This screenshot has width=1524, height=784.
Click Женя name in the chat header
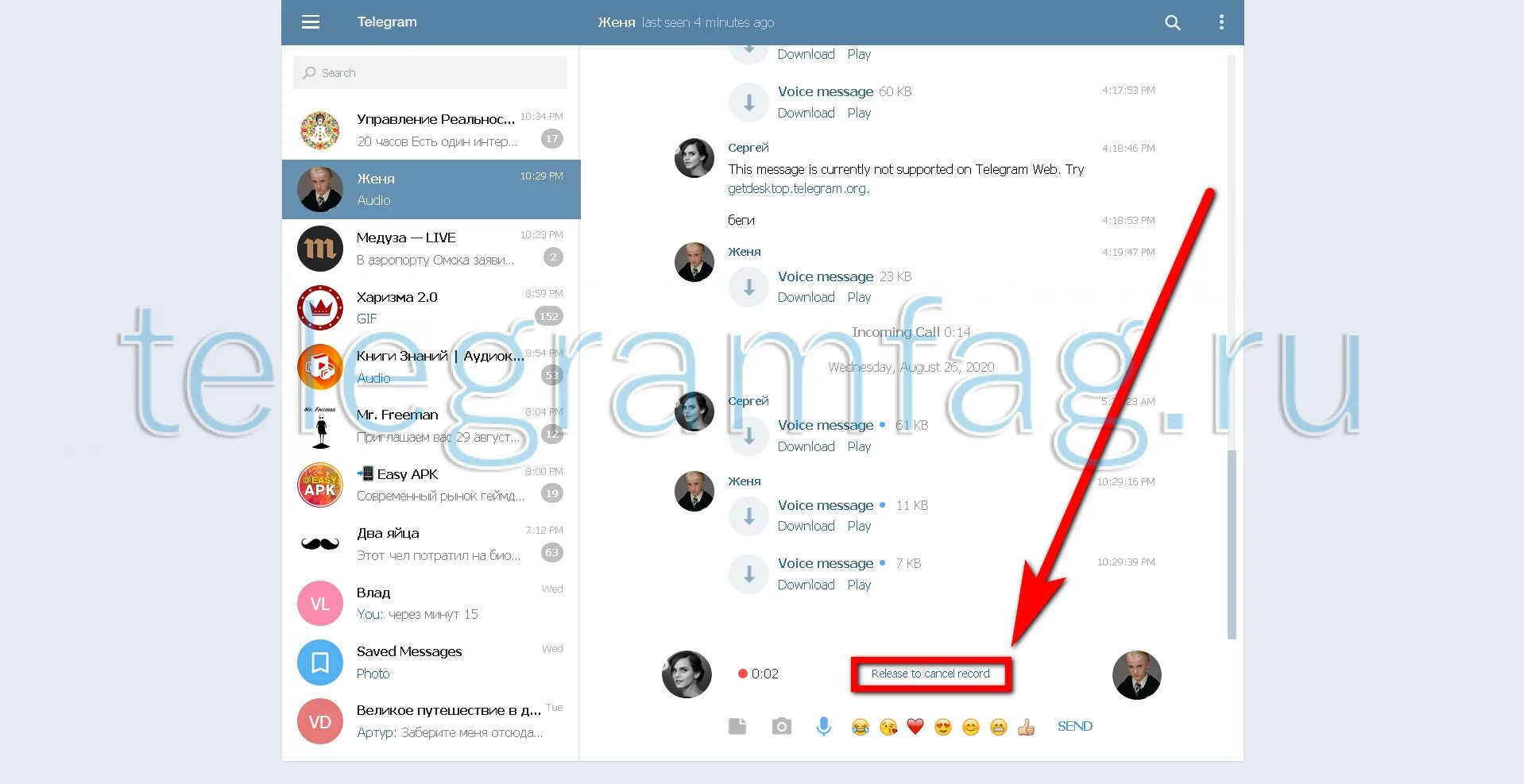coord(617,22)
